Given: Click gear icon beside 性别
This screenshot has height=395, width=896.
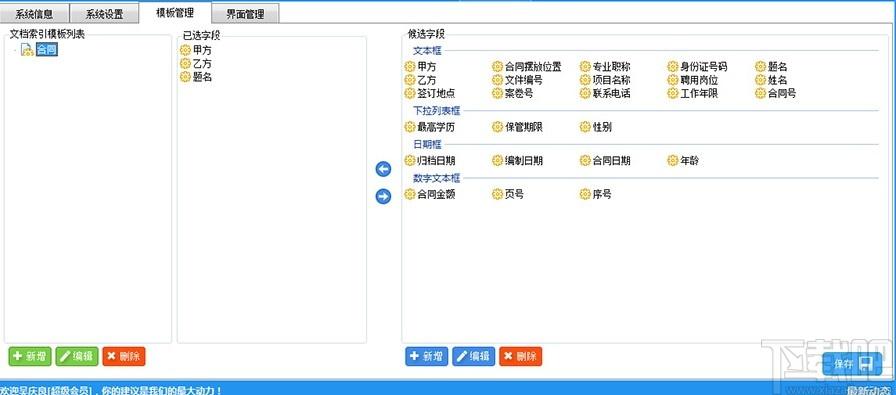Looking at the screenshot, I should (x=585, y=127).
